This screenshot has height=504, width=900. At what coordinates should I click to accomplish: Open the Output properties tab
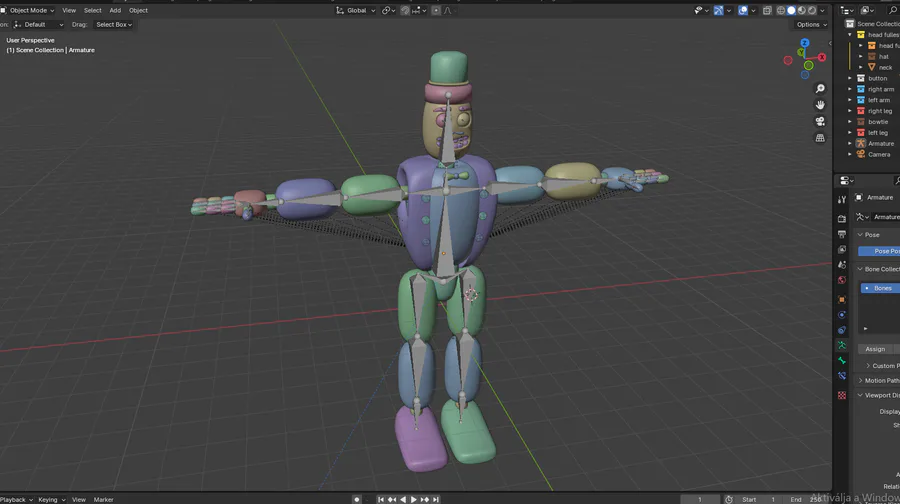click(x=841, y=234)
